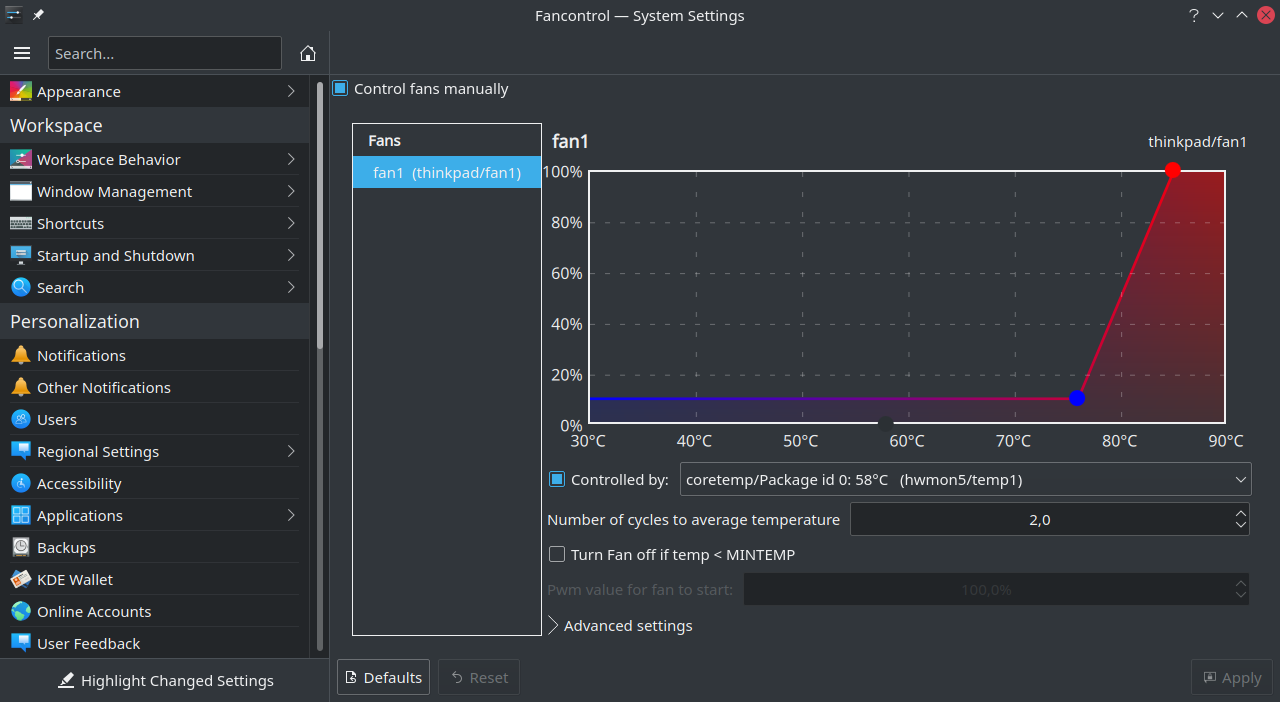Click Highlight Changed Settings
The height and width of the screenshot is (702, 1280).
pos(166,681)
